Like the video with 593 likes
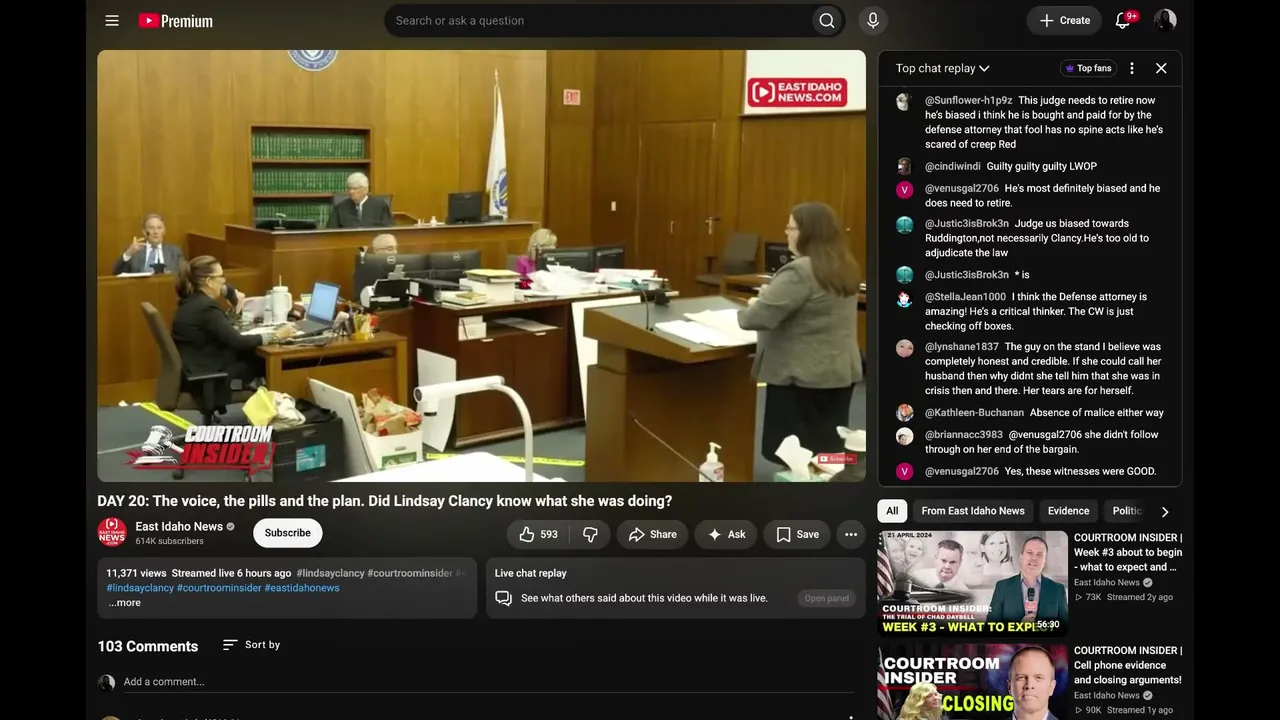 538,534
